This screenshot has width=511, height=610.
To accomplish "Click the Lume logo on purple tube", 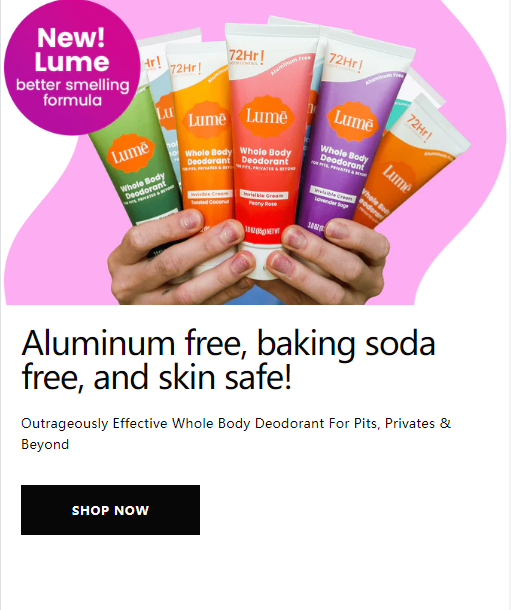I will coord(353,121).
